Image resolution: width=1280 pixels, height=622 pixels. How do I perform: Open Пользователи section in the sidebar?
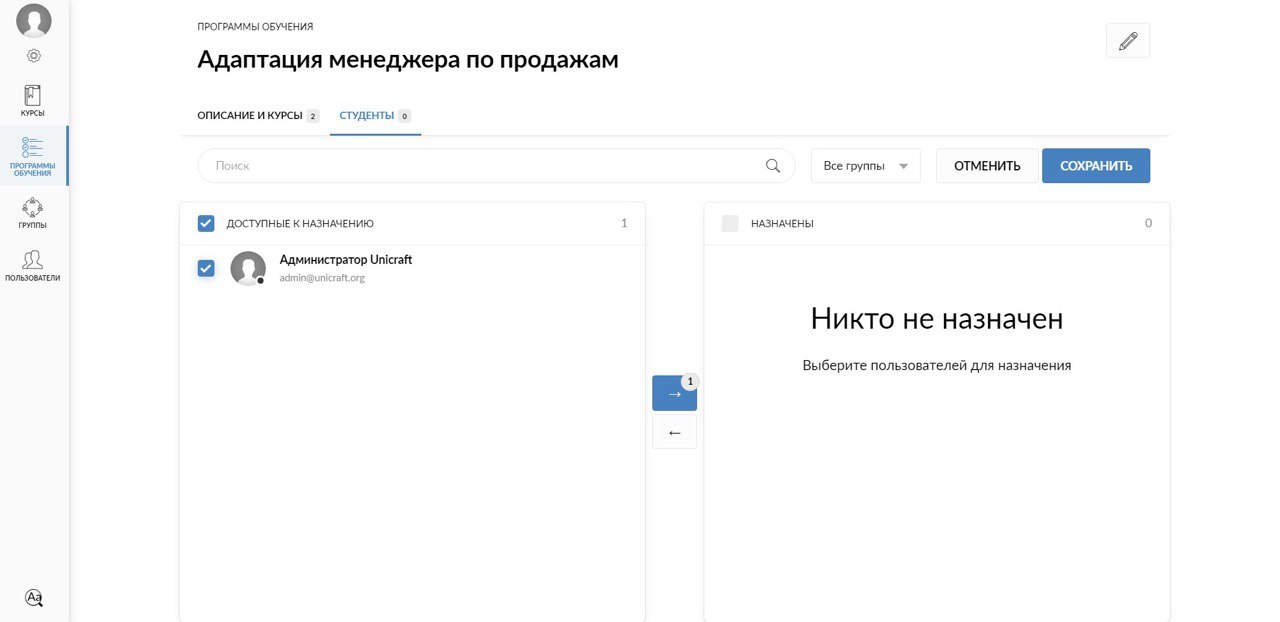(33, 266)
